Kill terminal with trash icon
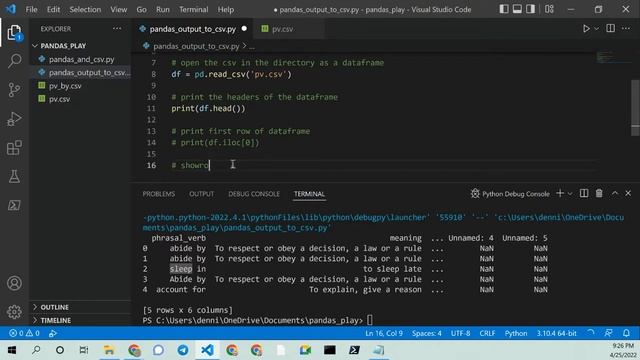 (599, 193)
